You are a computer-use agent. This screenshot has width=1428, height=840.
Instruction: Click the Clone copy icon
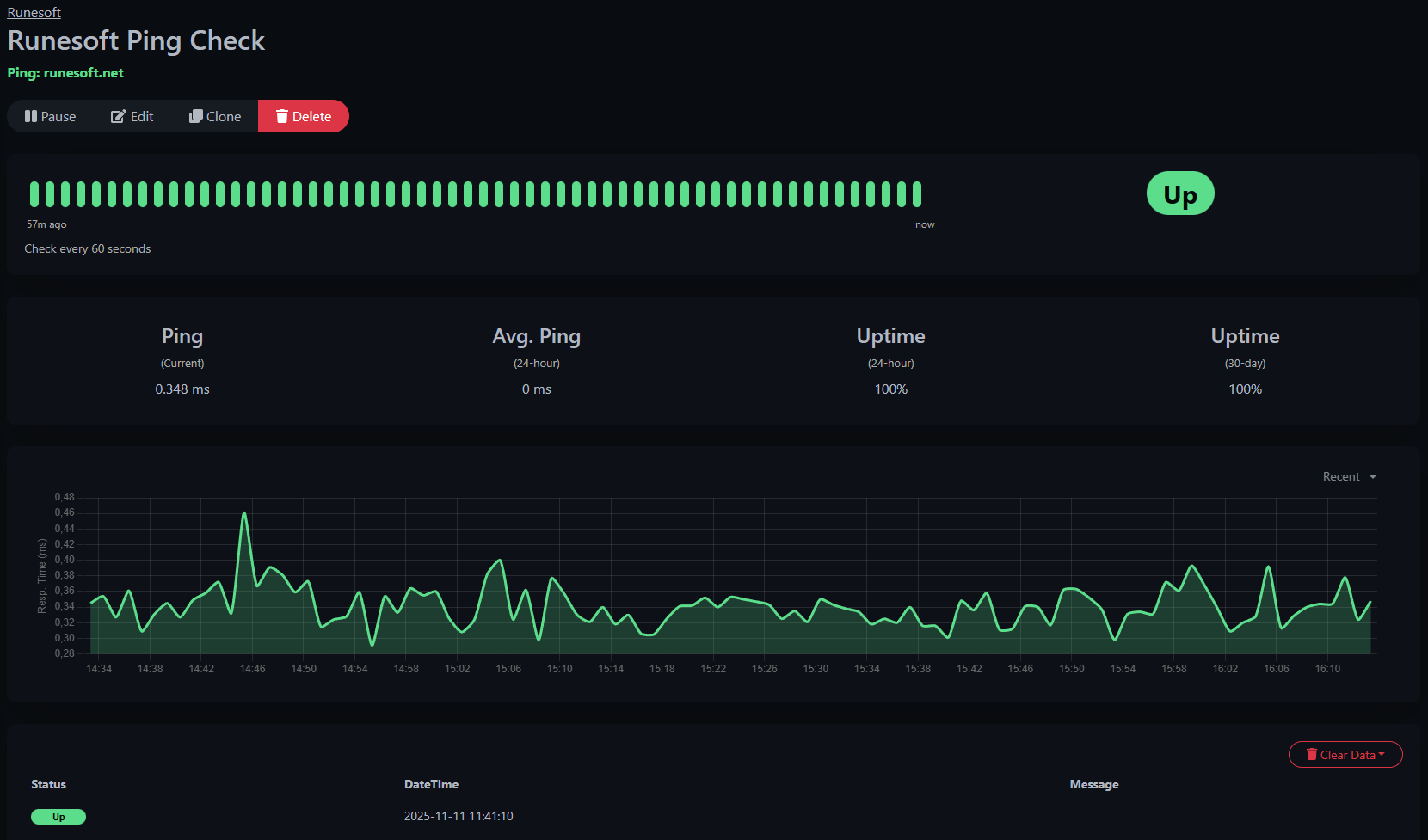coord(196,116)
